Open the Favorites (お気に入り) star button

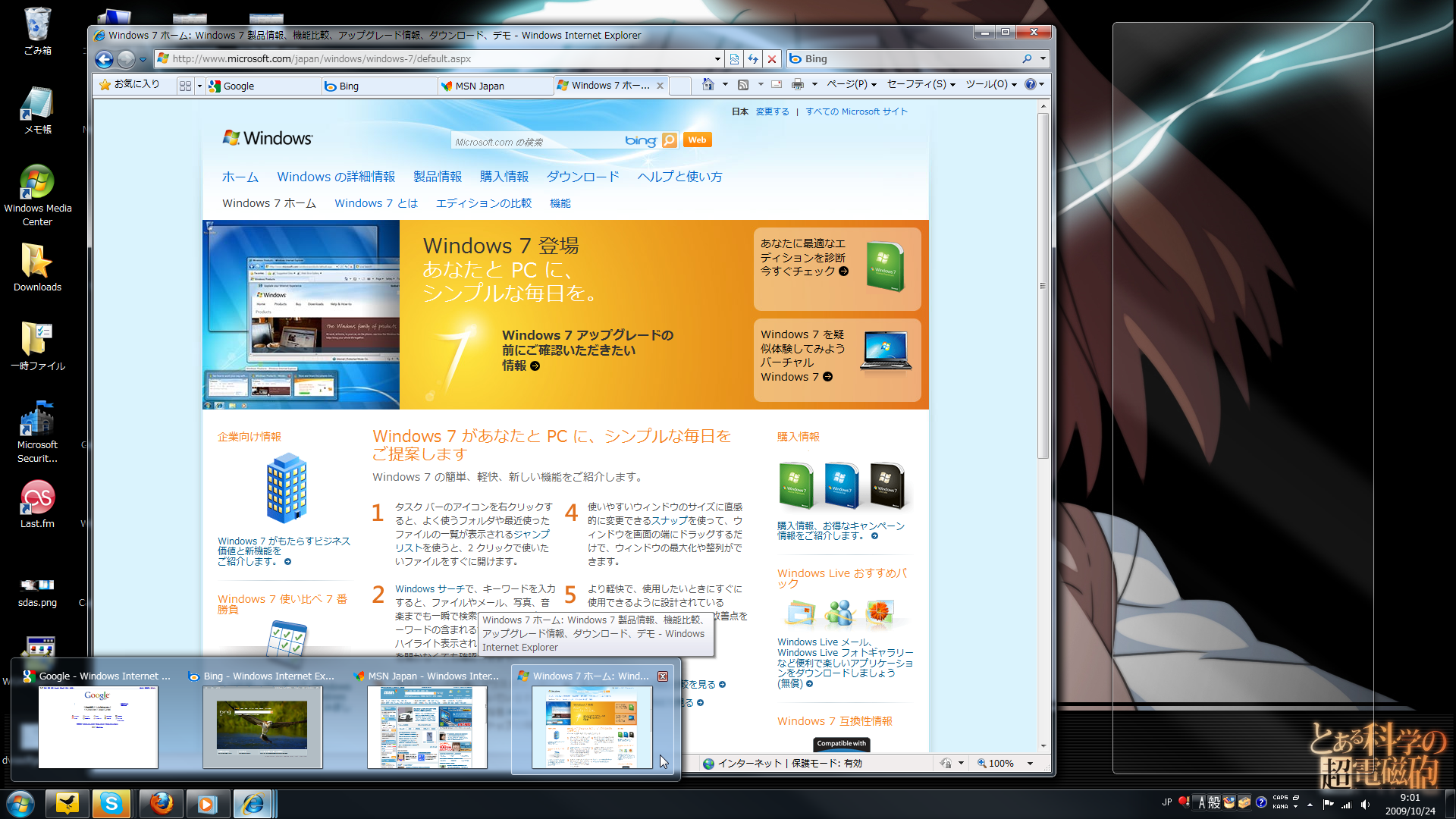(x=130, y=84)
